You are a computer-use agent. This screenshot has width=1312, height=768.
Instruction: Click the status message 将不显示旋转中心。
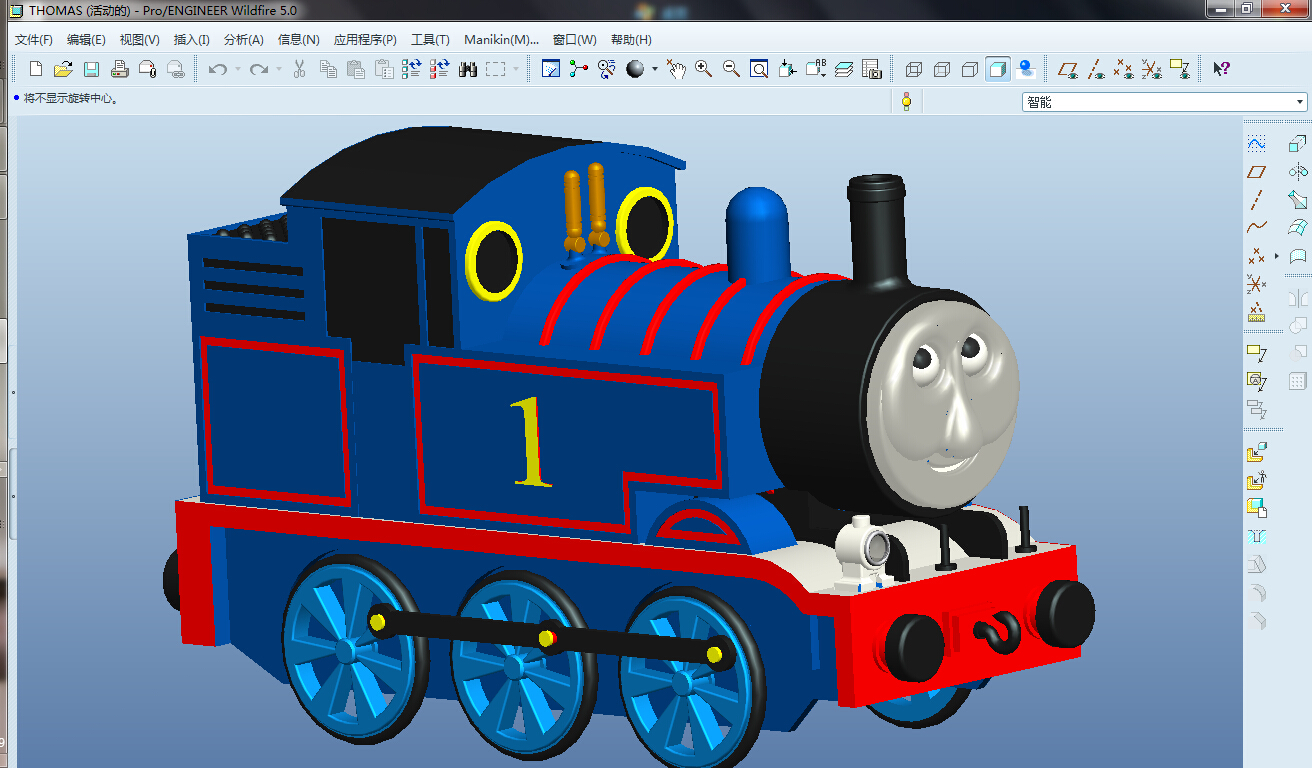(72, 99)
